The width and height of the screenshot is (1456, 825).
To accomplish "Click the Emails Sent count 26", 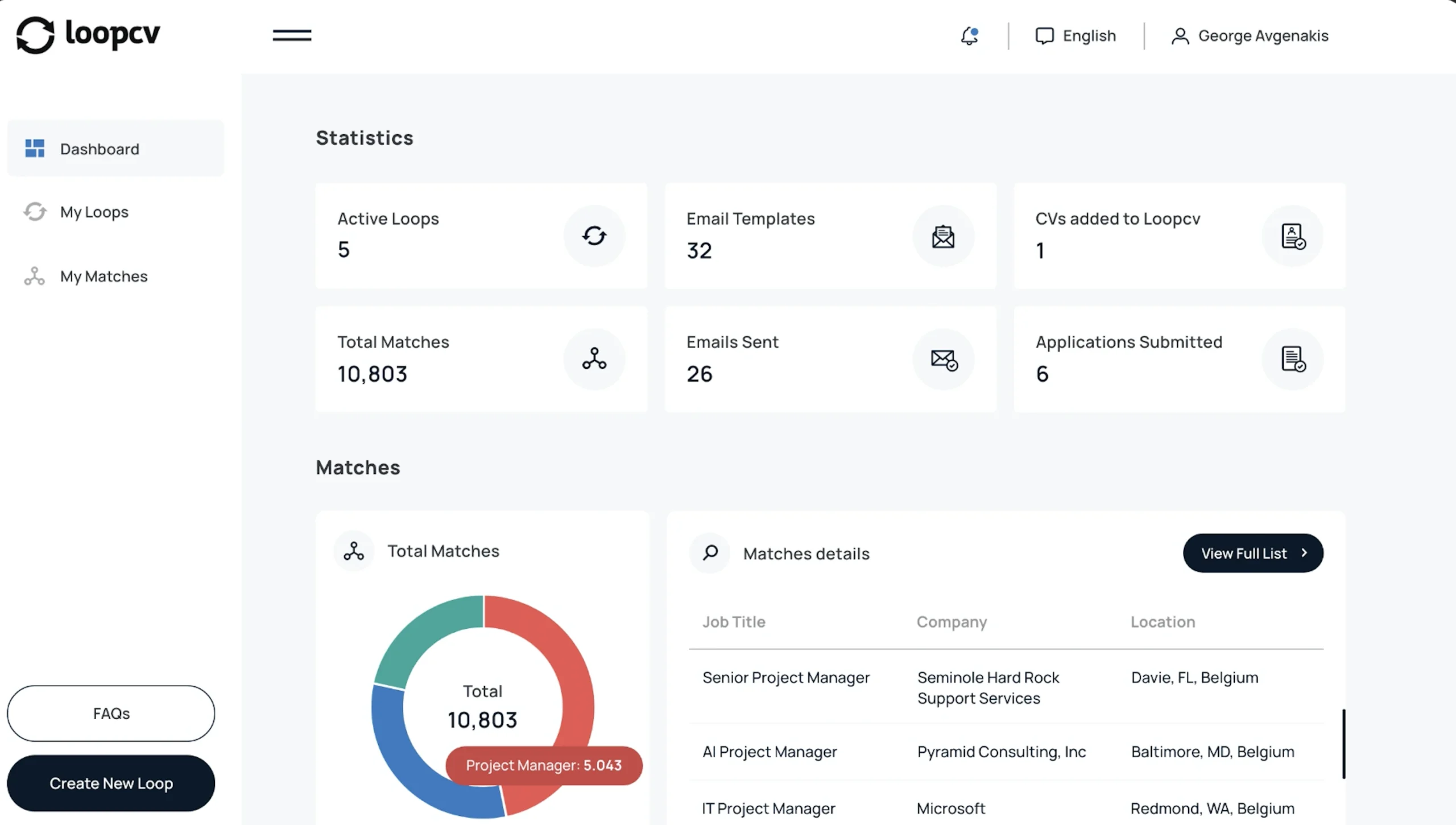I will click(x=699, y=374).
